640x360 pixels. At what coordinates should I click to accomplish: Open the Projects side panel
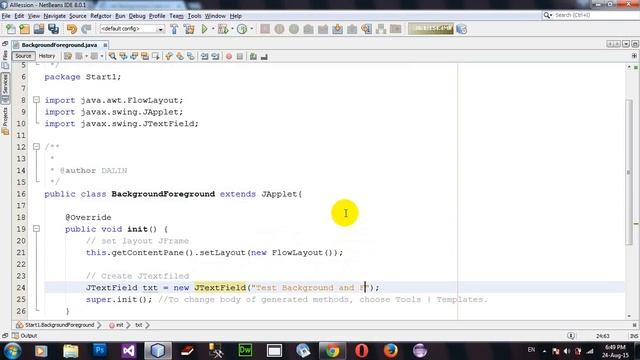[5, 121]
